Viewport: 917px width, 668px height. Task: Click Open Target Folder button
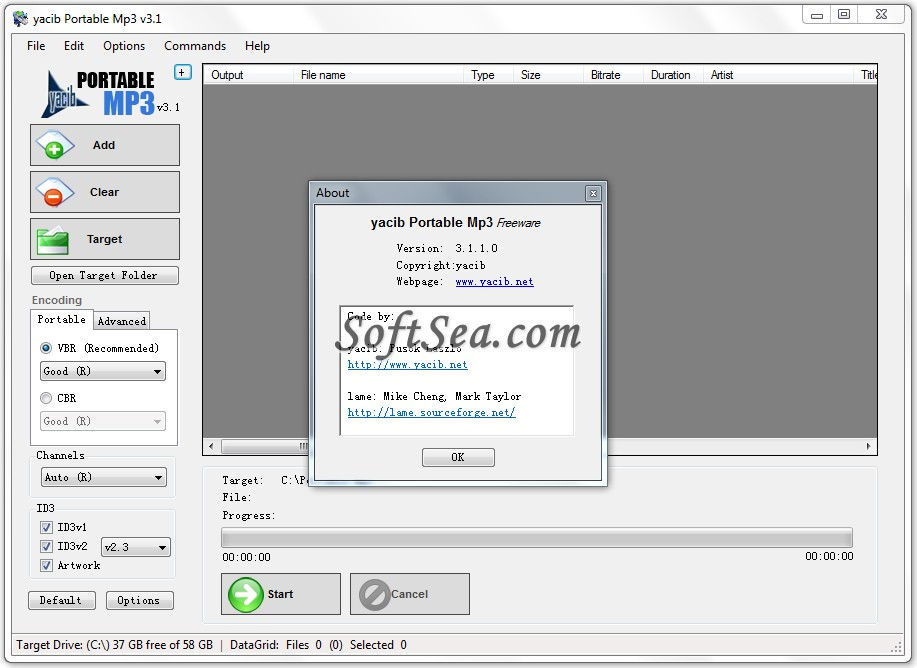pos(105,276)
